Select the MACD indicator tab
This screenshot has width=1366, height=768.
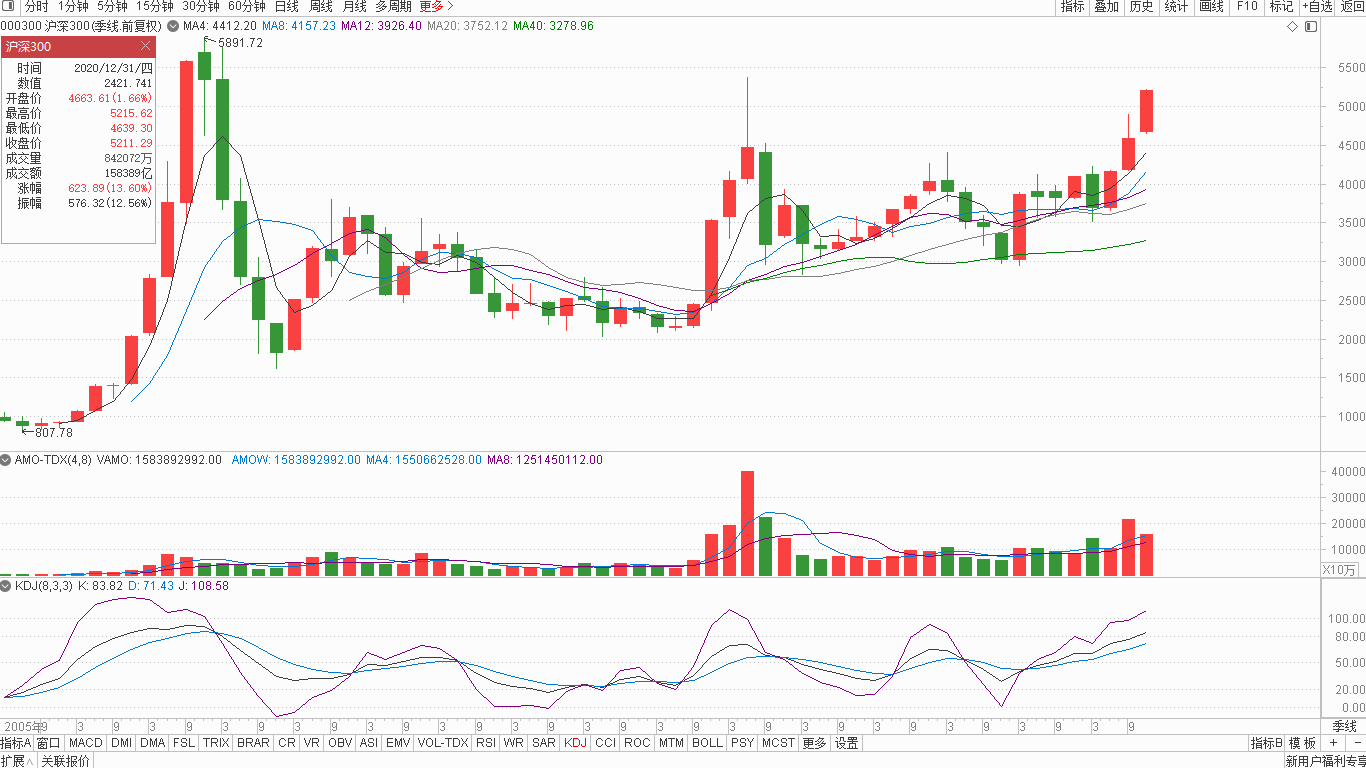[86, 743]
